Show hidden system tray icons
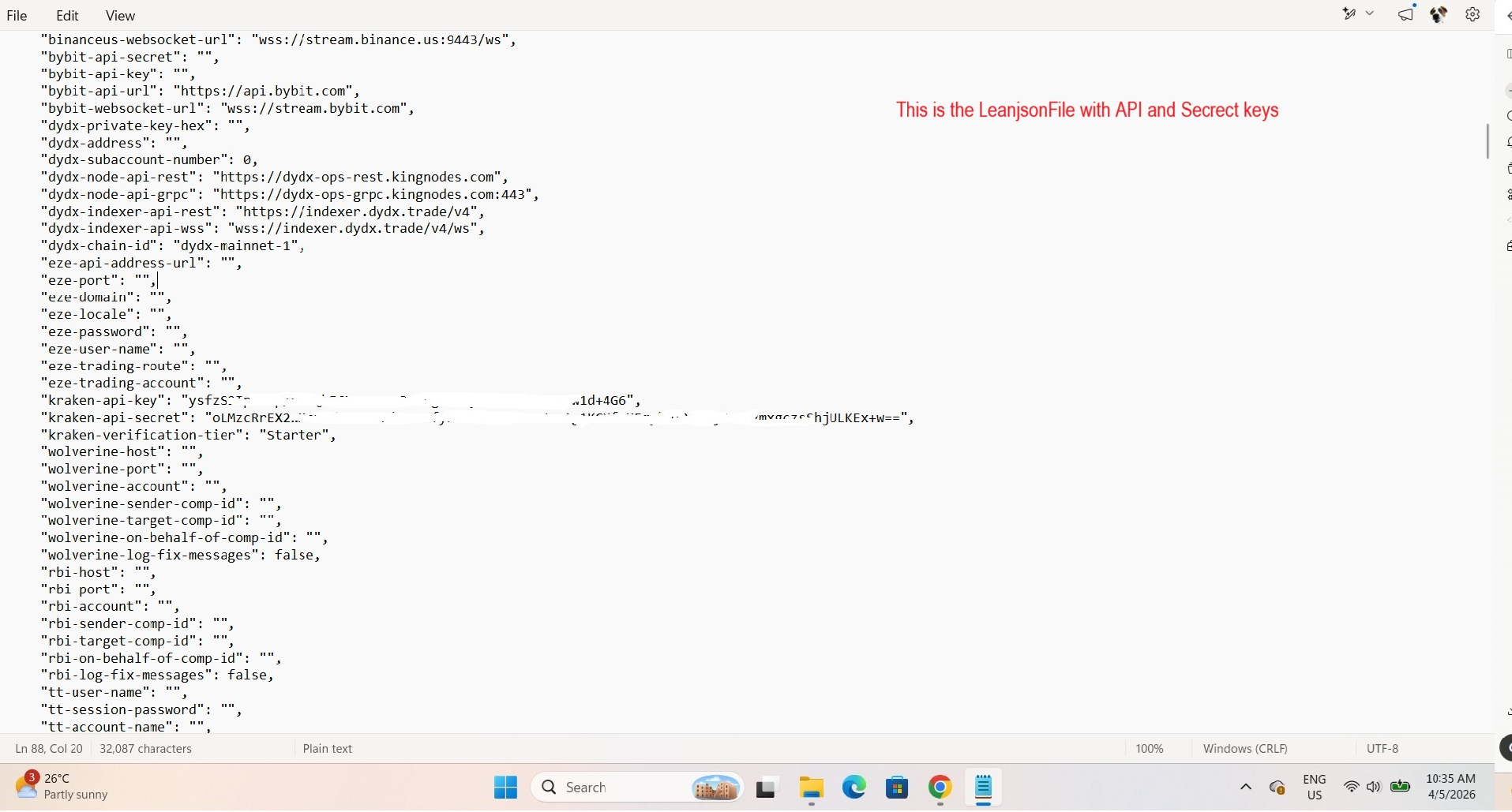The height and width of the screenshot is (812, 1512). (1246, 787)
